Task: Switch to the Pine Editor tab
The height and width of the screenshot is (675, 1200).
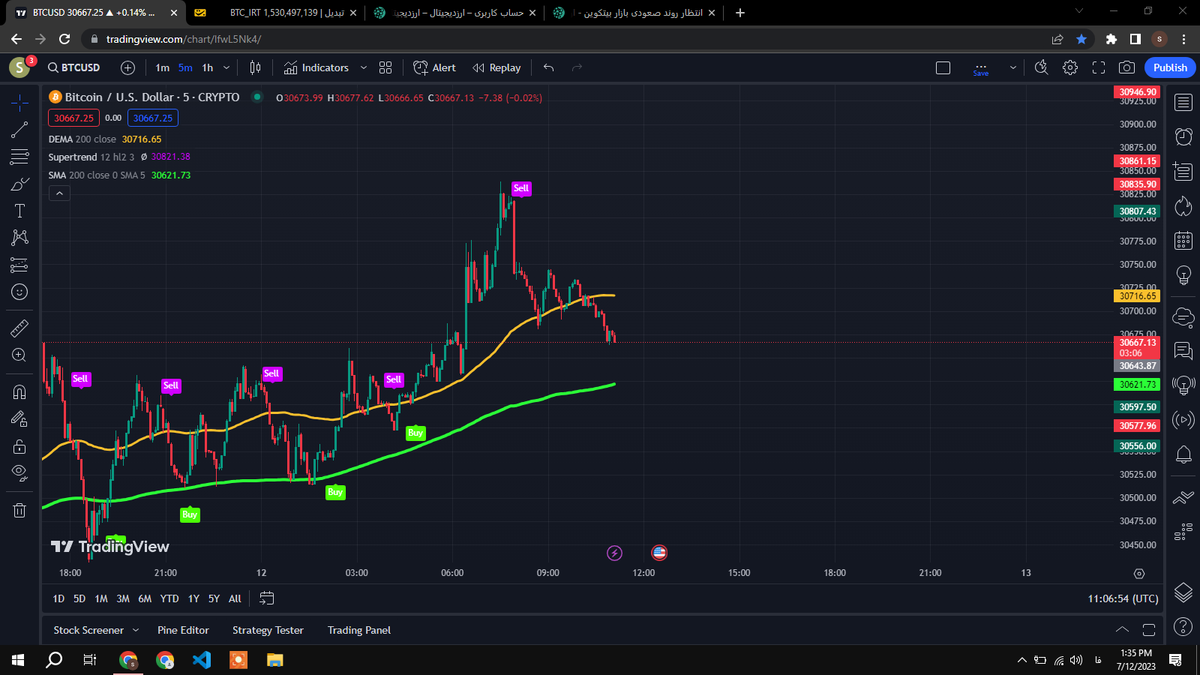Action: (183, 630)
